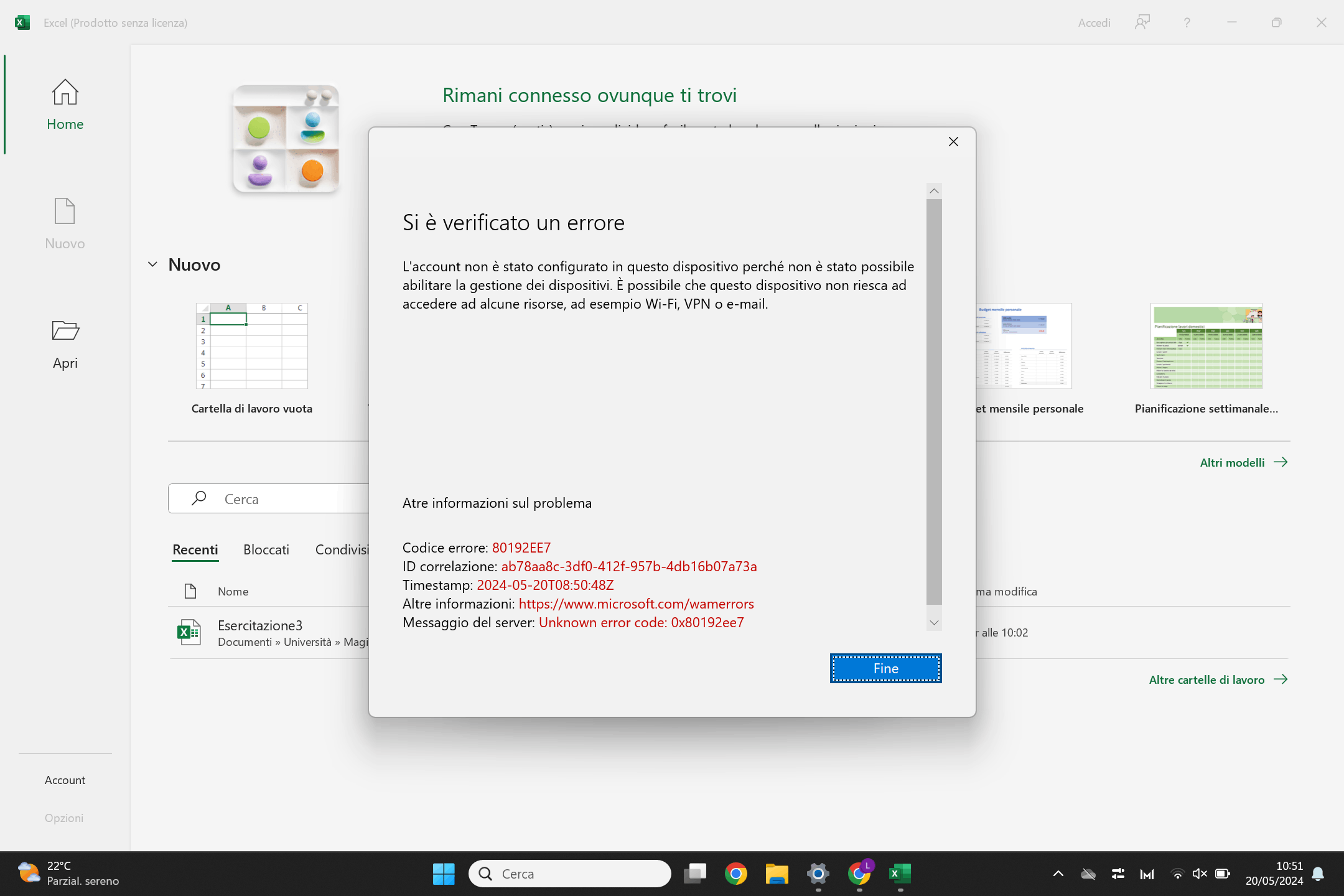Click the Nome column header
The width and height of the screenshot is (1344, 896).
233,592
